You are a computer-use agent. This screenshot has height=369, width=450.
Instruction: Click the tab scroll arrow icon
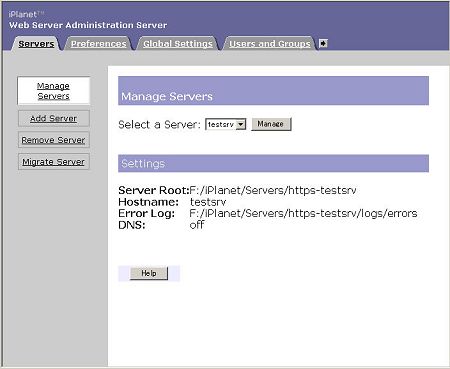click(x=323, y=43)
